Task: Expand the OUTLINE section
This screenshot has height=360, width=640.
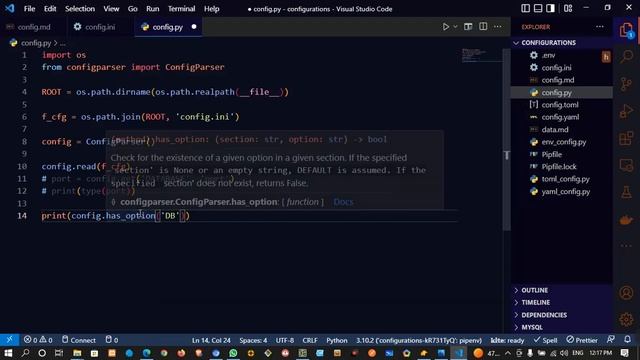Action: pyautogui.click(x=562, y=290)
